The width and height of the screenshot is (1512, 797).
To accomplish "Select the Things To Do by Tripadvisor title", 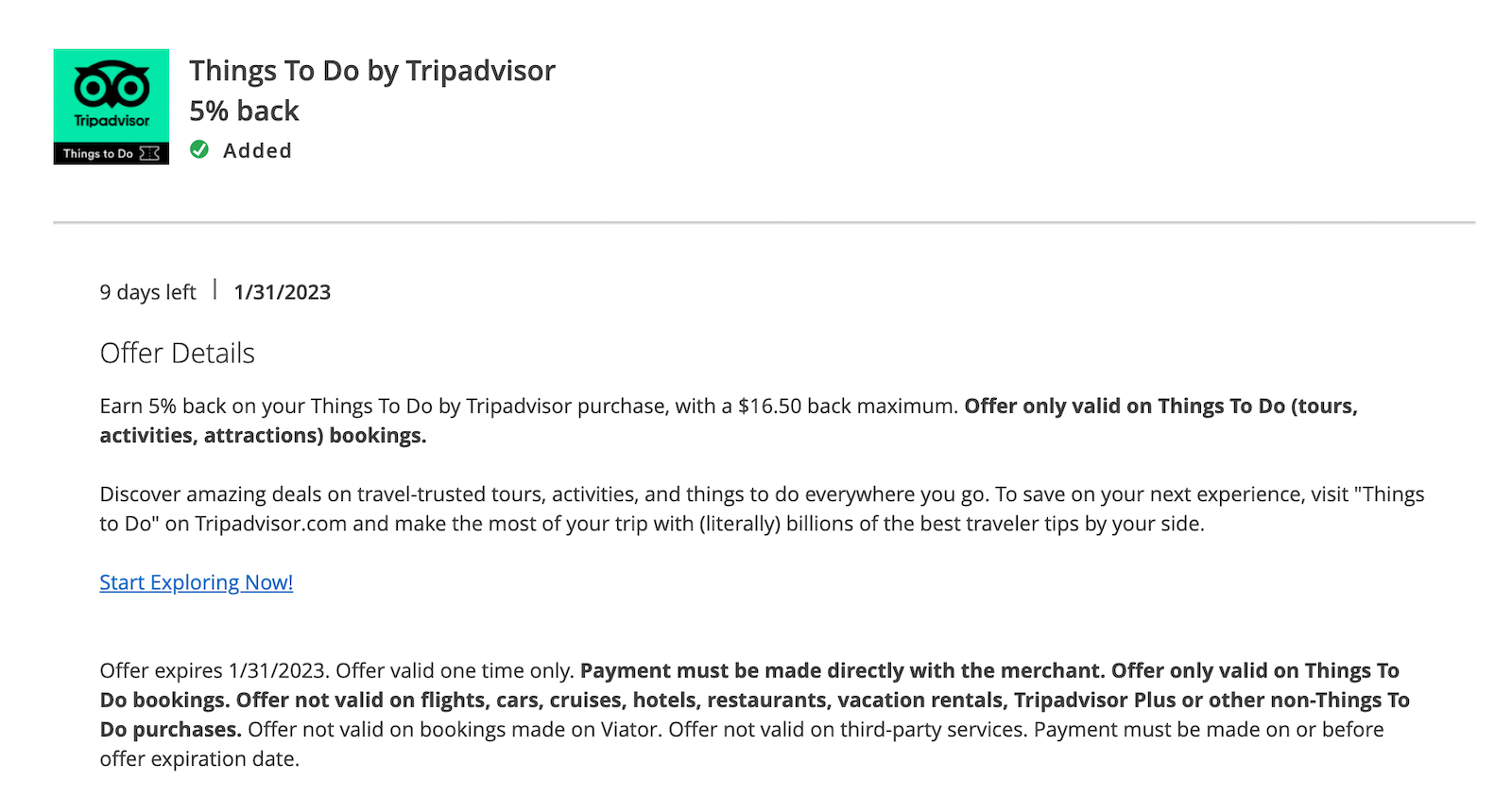I will 372,70.
